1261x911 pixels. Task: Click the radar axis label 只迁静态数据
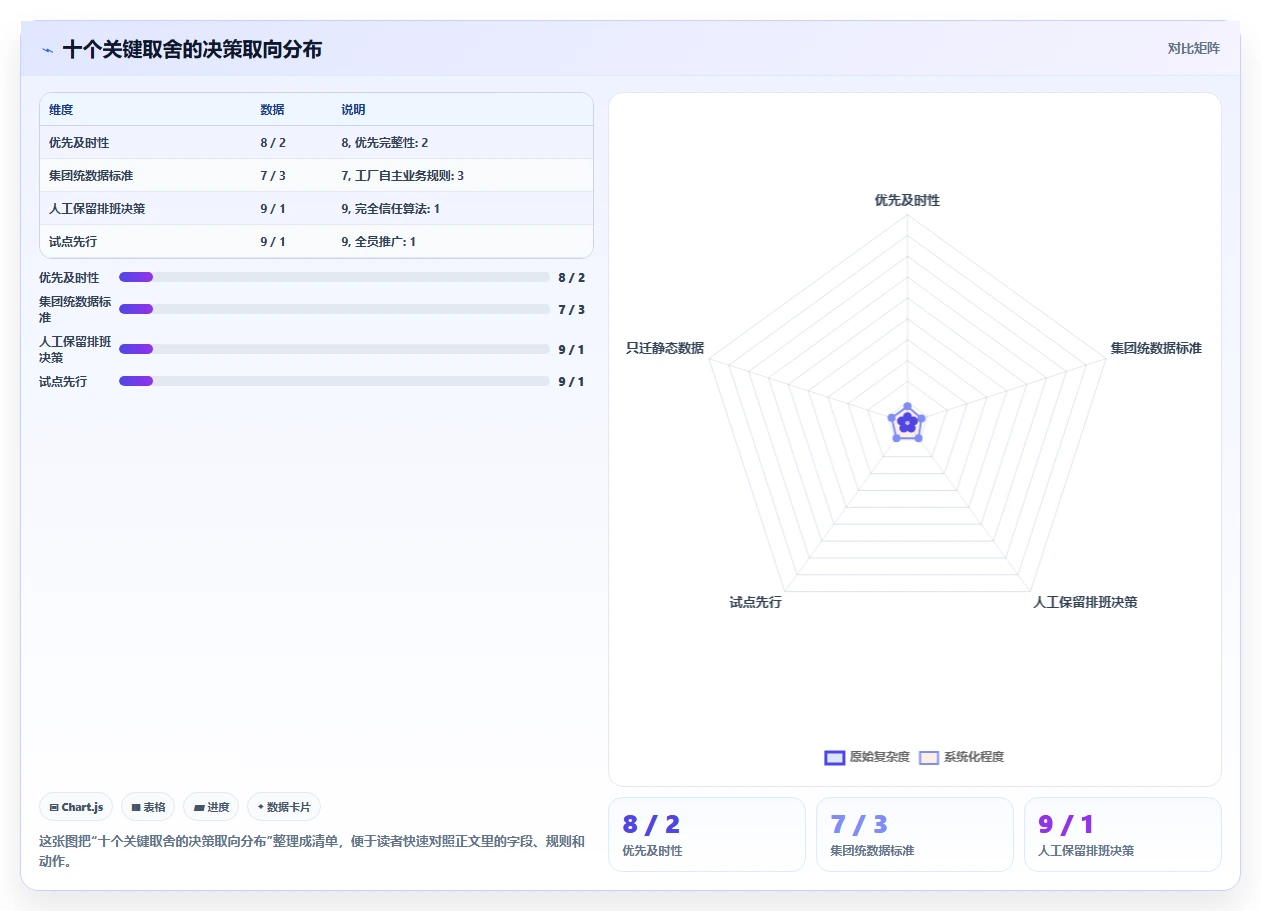[x=665, y=348]
